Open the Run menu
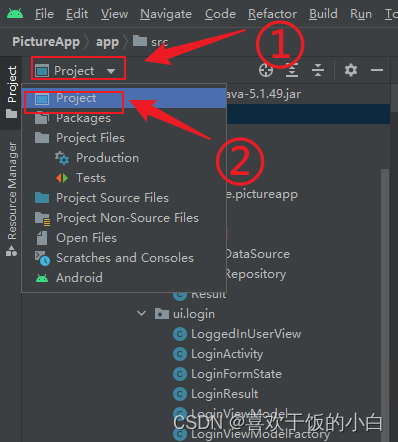Screen dimensions: 398x442 coord(361,14)
